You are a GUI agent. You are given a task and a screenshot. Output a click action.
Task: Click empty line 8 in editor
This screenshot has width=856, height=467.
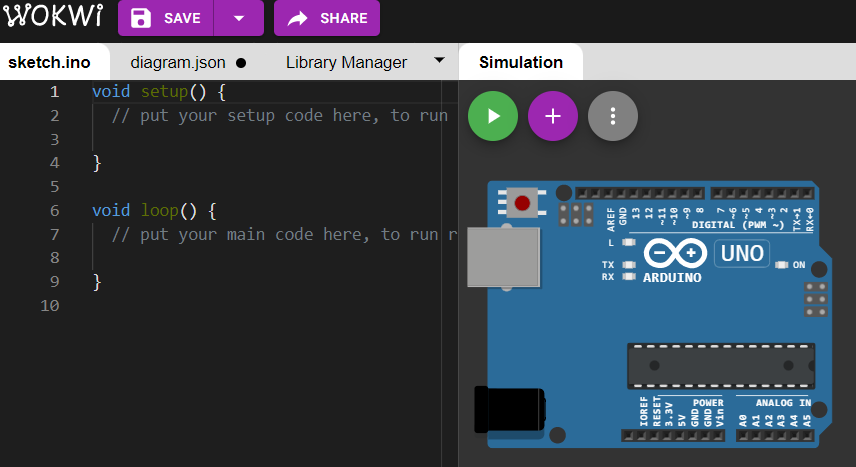(x=273, y=258)
